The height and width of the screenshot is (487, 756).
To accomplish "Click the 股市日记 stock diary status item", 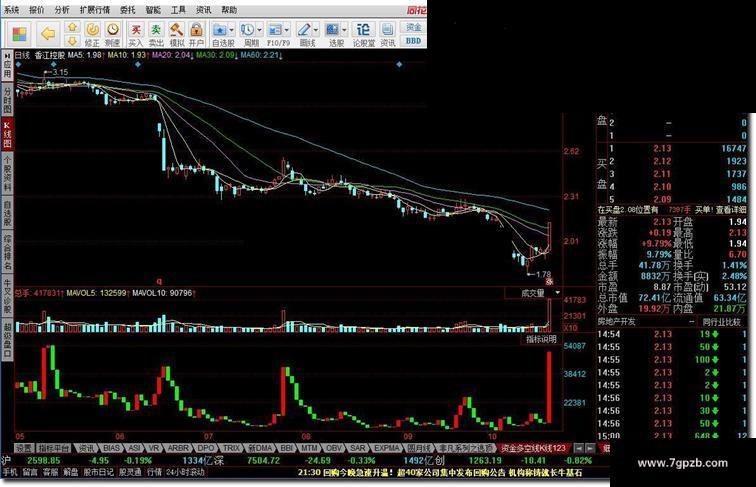I will pyautogui.click(x=98, y=472).
